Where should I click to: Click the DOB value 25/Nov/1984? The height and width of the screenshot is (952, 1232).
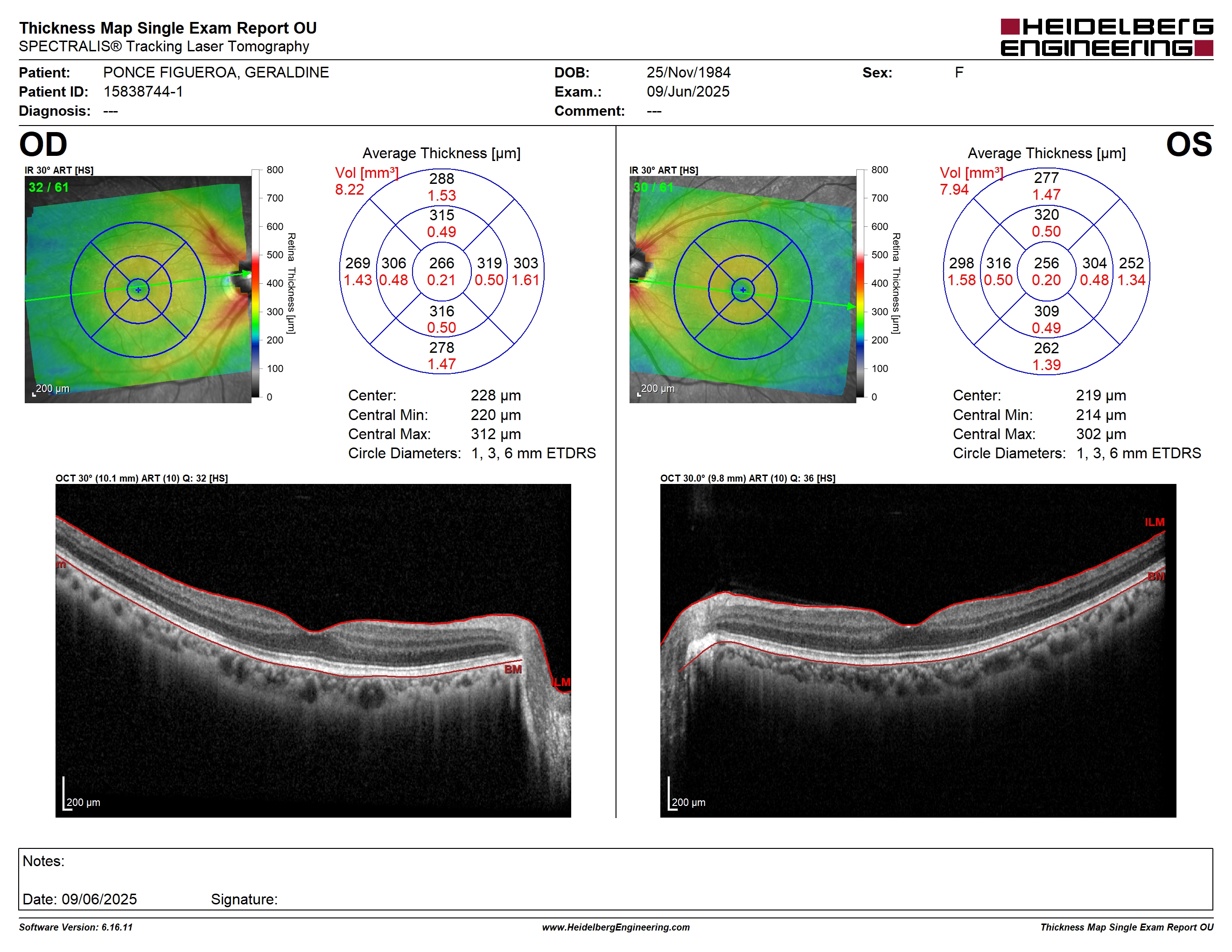coord(688,72)
